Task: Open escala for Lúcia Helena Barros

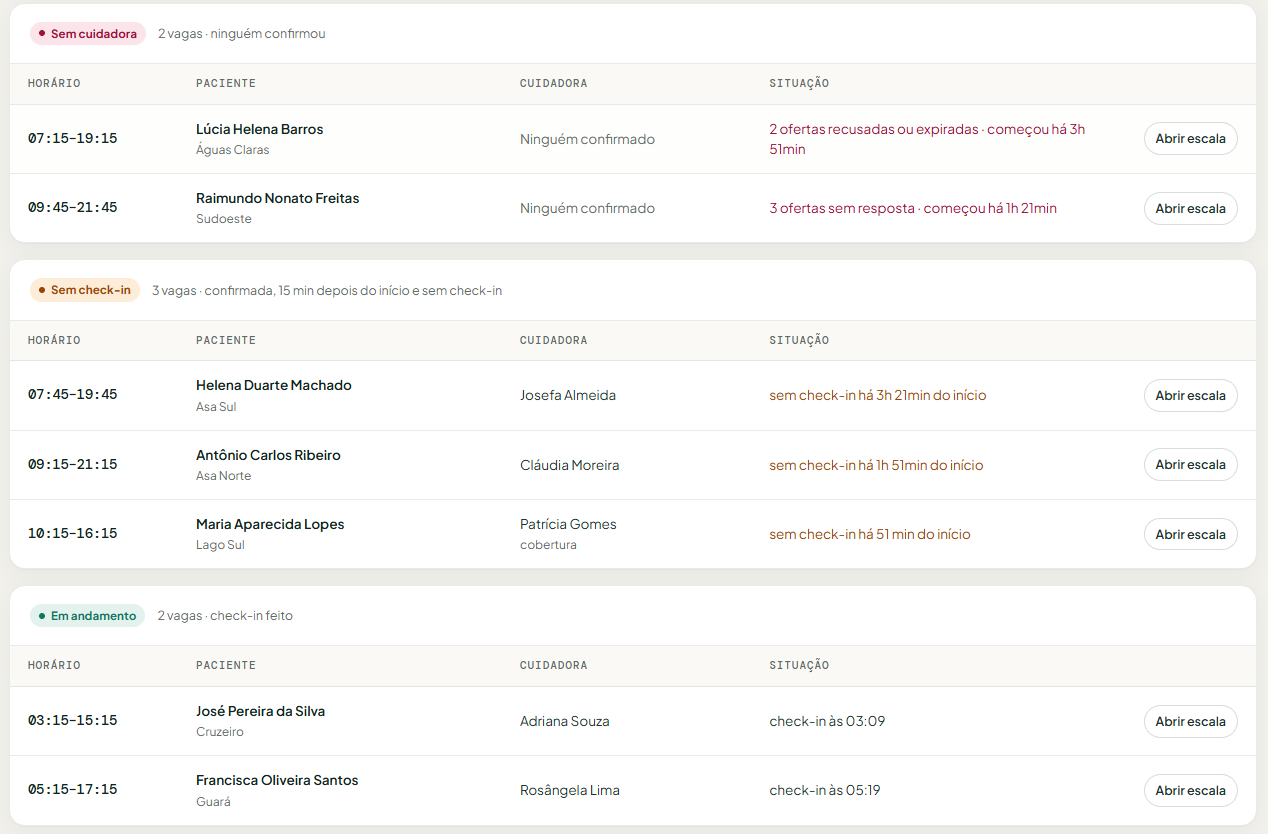Action: [1190, 139]
